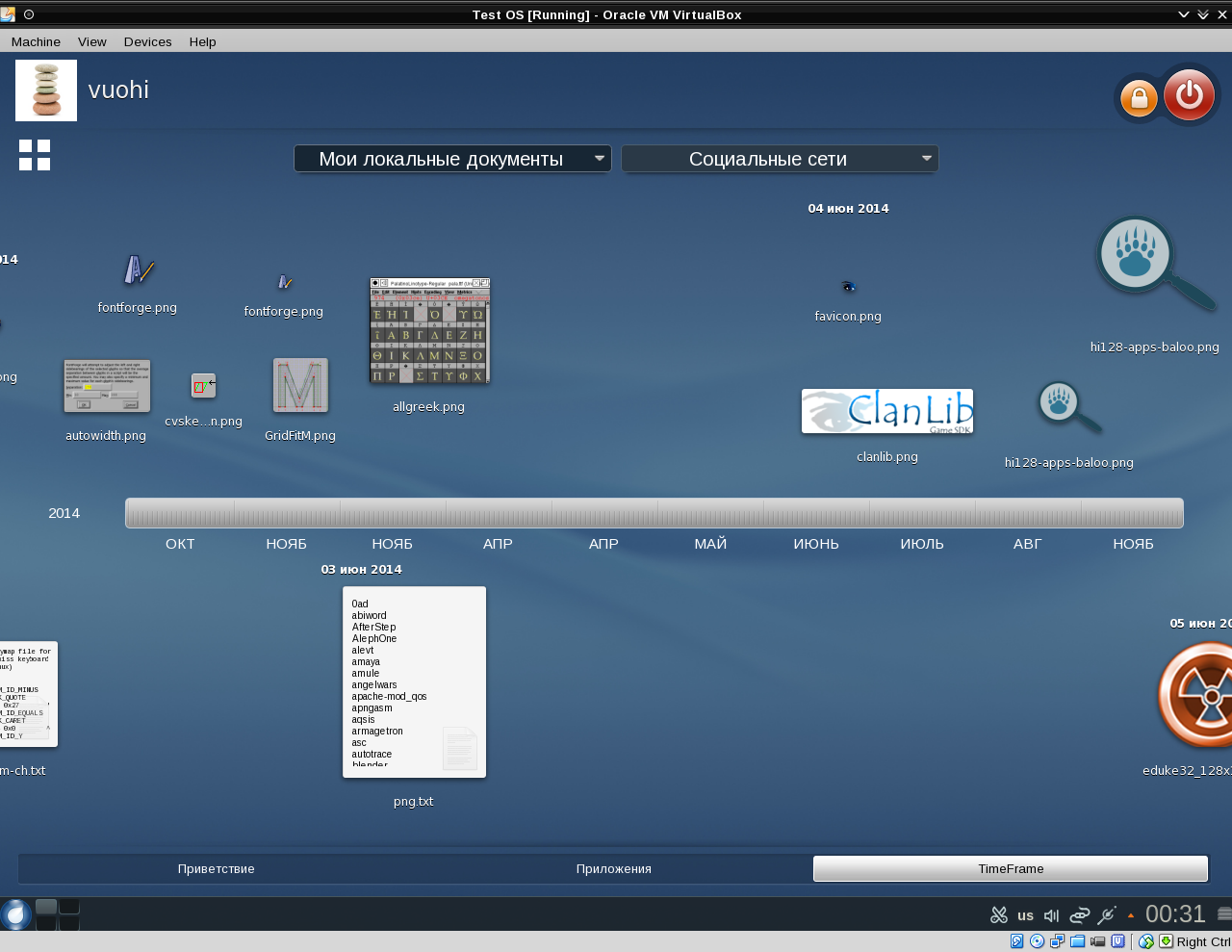Click the vuohi user name
The width and height of the screenshot is (1232, 952).
(x=118, y=90)
